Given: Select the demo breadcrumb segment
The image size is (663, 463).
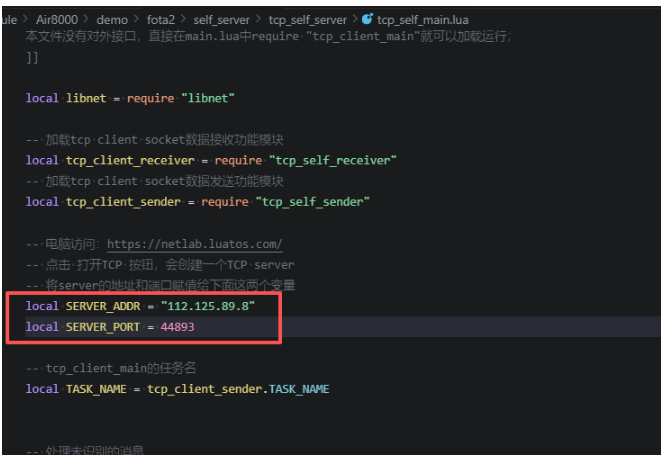Looking at the screenshot, I should point(112,20).
